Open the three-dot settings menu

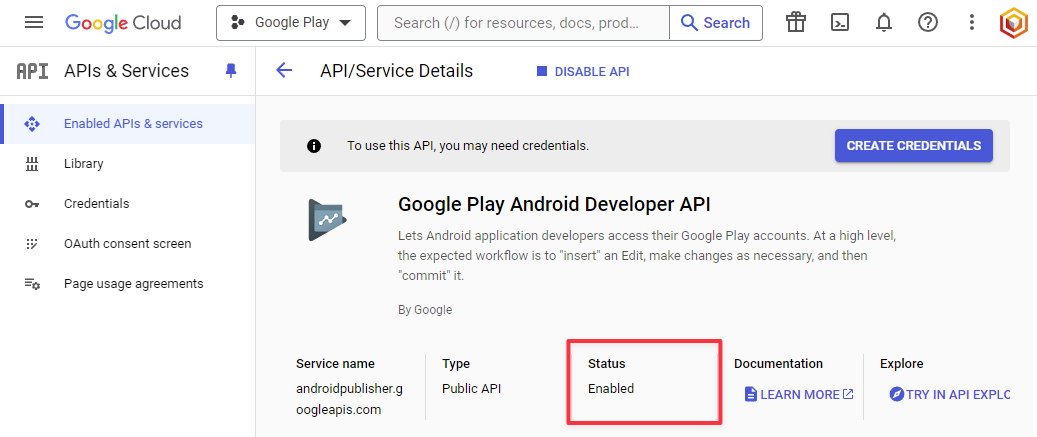point(972,23)
